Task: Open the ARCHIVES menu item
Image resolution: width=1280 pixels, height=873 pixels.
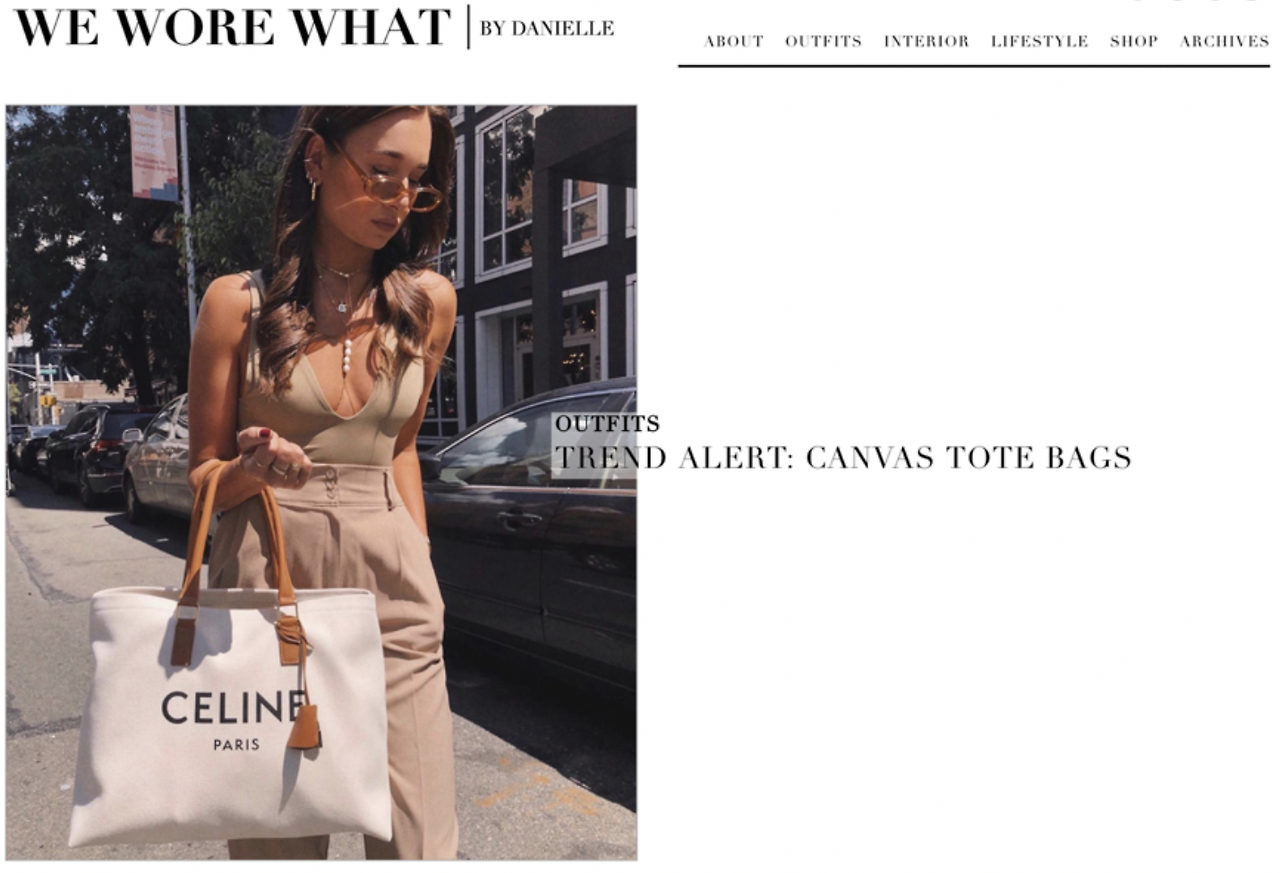Action: 1224,41
